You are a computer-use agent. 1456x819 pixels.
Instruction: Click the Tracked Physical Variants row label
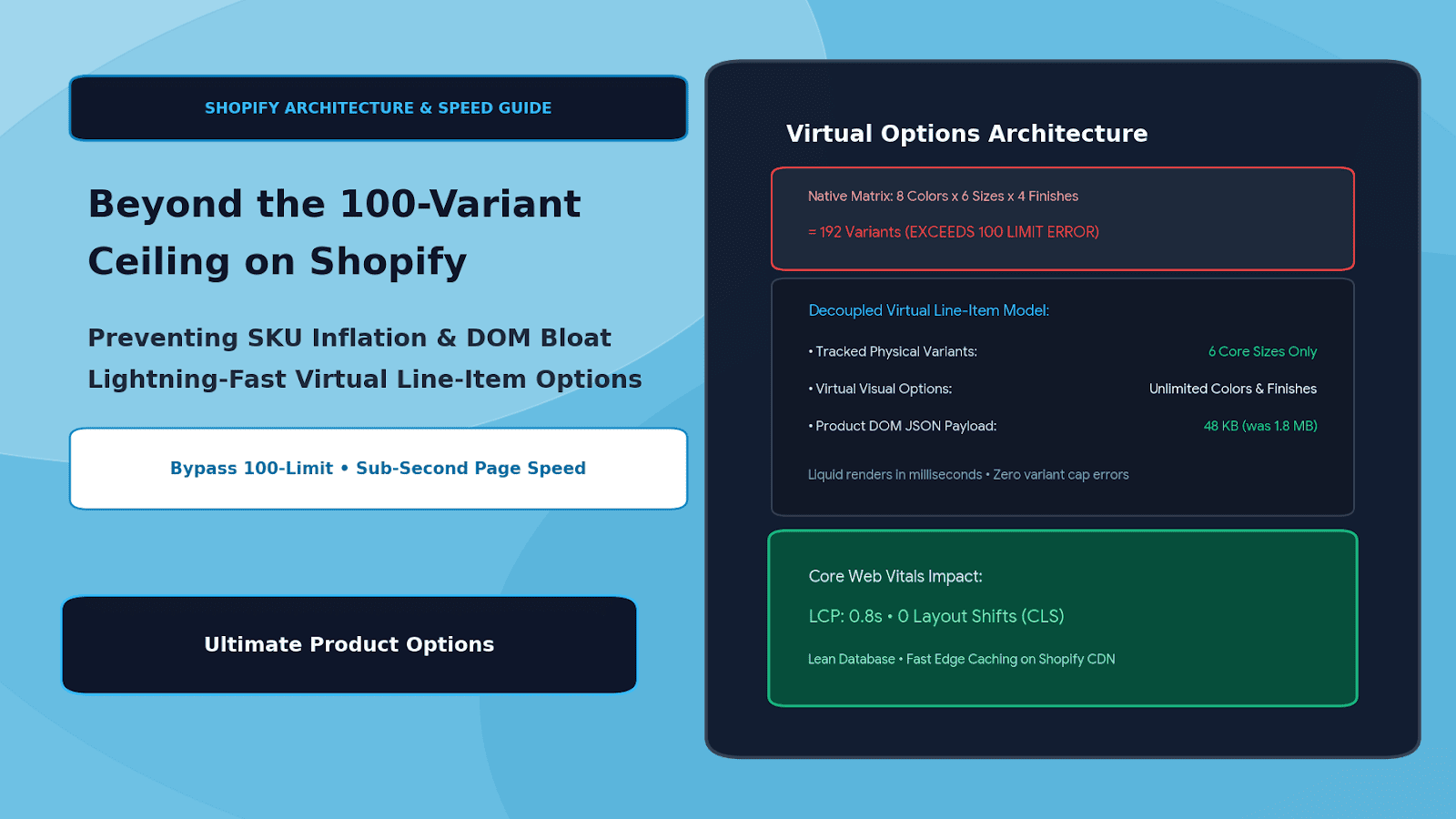pyautogui.click(x=893, y=351)
